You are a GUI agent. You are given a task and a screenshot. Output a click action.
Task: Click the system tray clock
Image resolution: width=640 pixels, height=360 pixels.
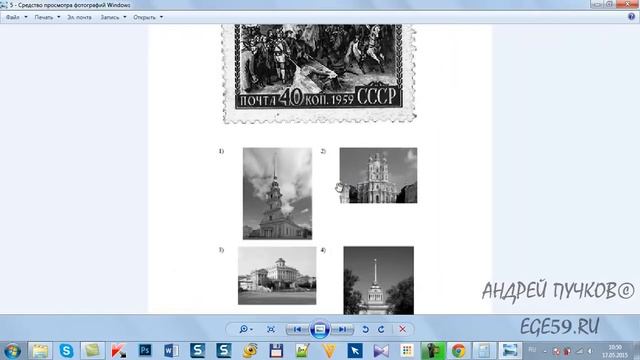pos(615,351)
